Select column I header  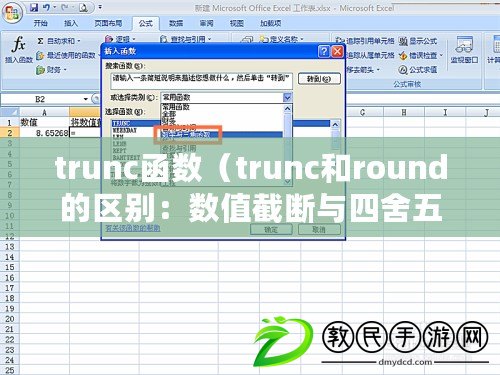[445, 112]
